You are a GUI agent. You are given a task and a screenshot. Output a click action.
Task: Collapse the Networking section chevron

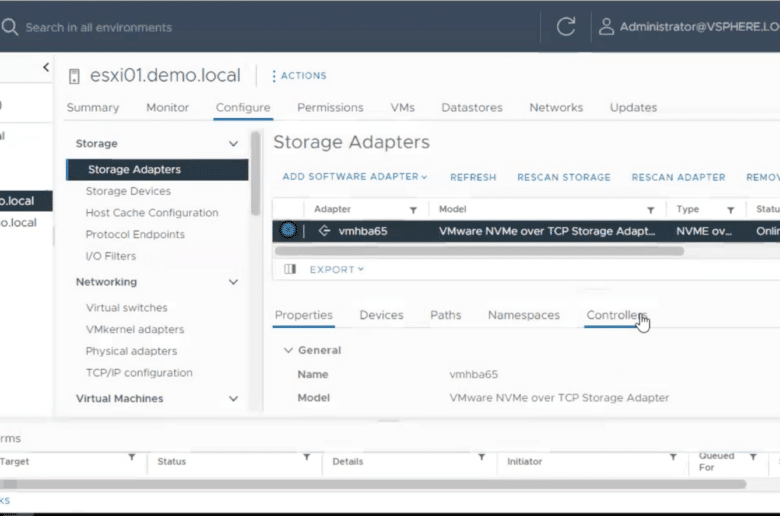(x=233, y=282)
